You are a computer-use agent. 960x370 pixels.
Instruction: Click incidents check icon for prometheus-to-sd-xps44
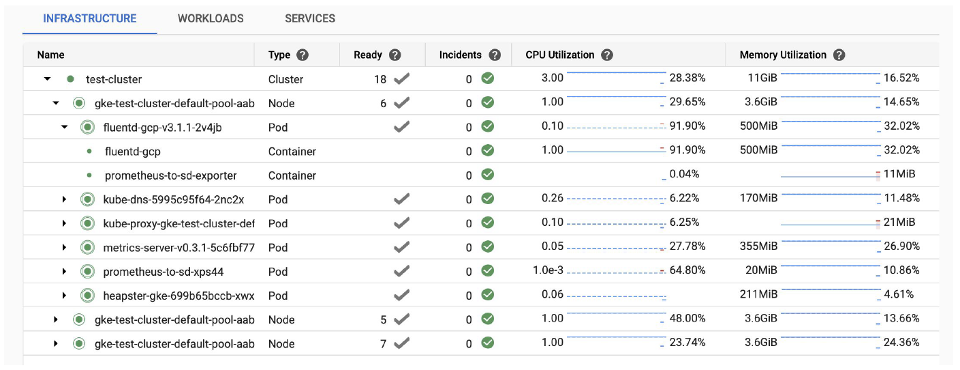[487, 271]
